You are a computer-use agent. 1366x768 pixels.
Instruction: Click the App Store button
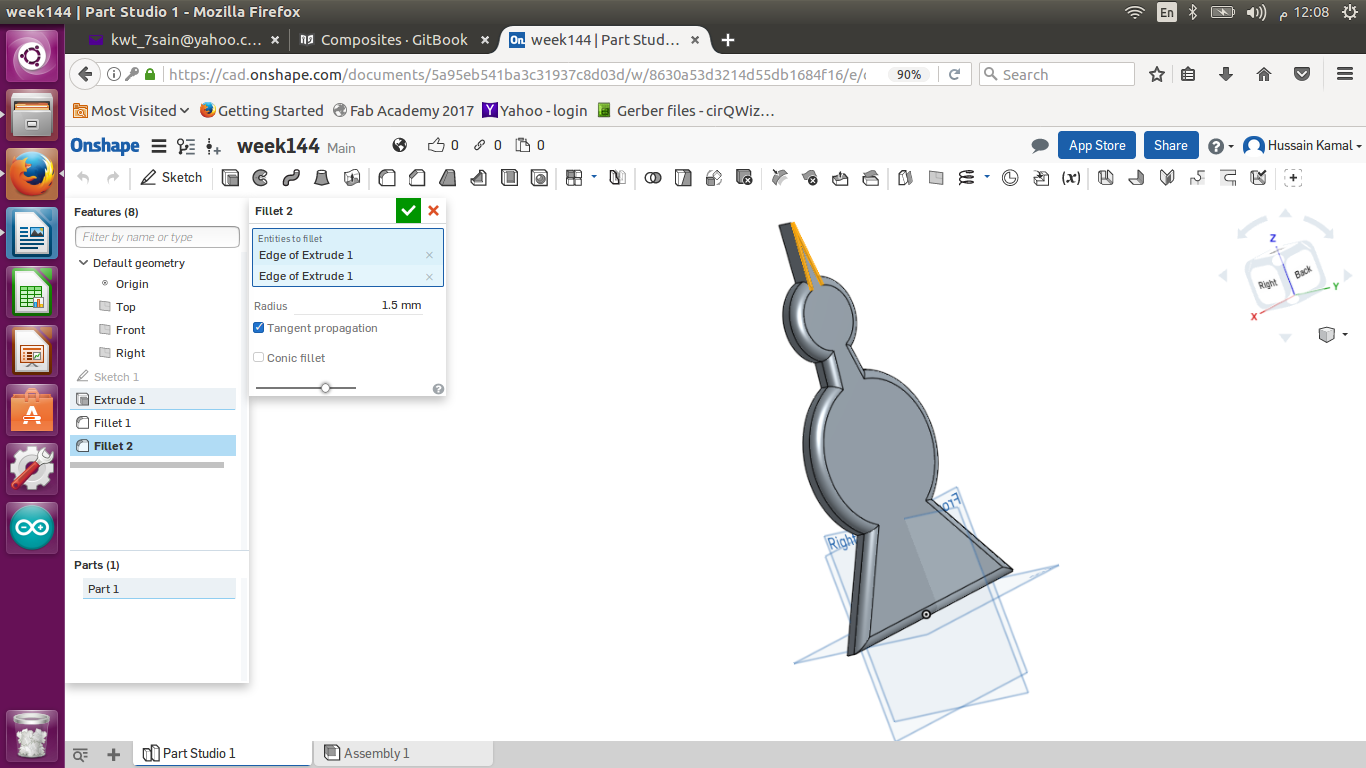(x=1097, y=146)
